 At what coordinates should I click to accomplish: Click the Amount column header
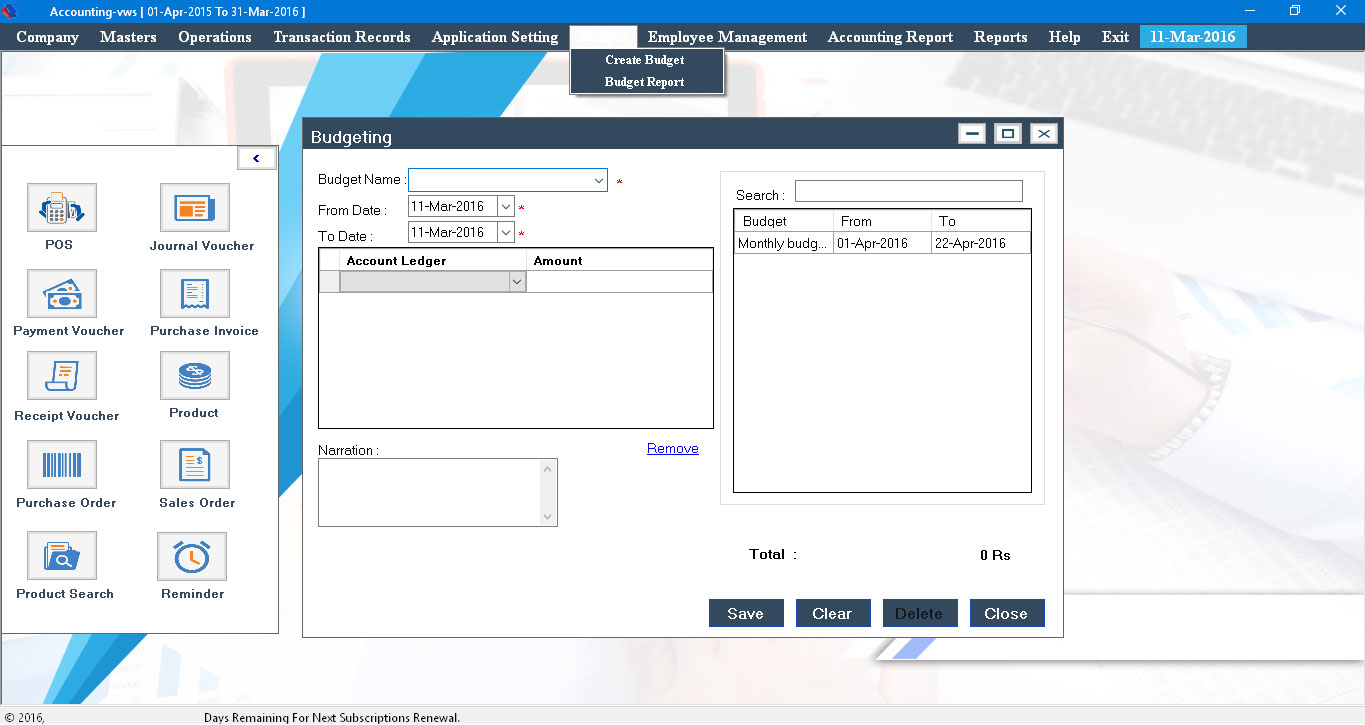(619, 260)
